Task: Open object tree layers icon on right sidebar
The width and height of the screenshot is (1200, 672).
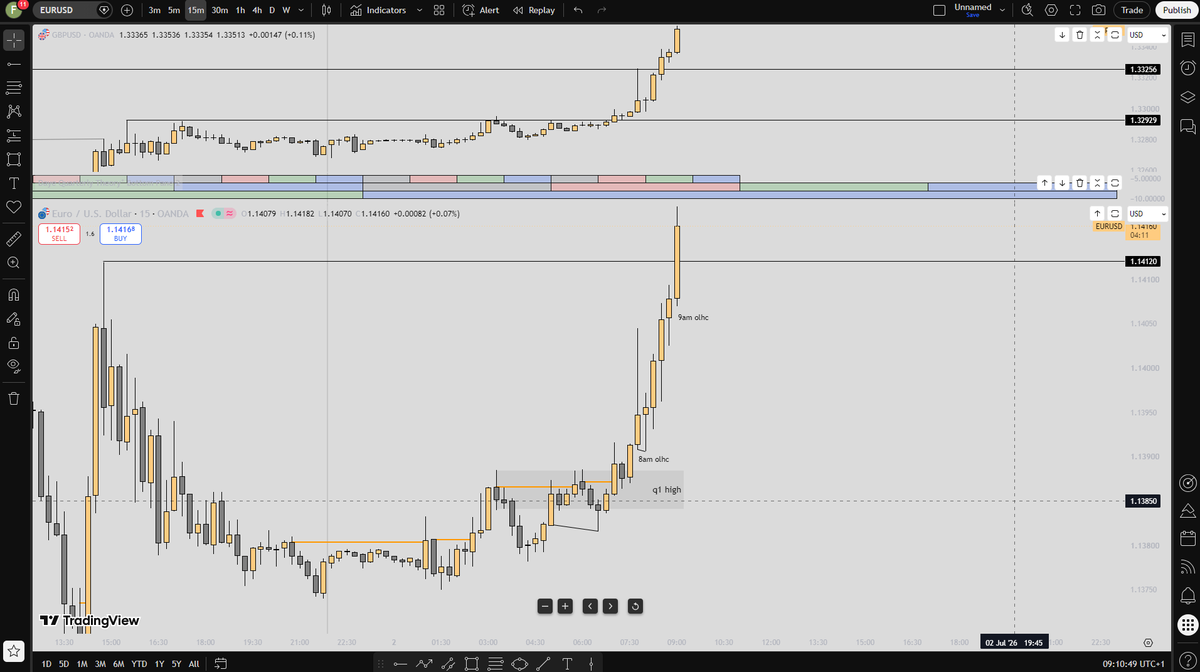Action: pos(1187,97)
